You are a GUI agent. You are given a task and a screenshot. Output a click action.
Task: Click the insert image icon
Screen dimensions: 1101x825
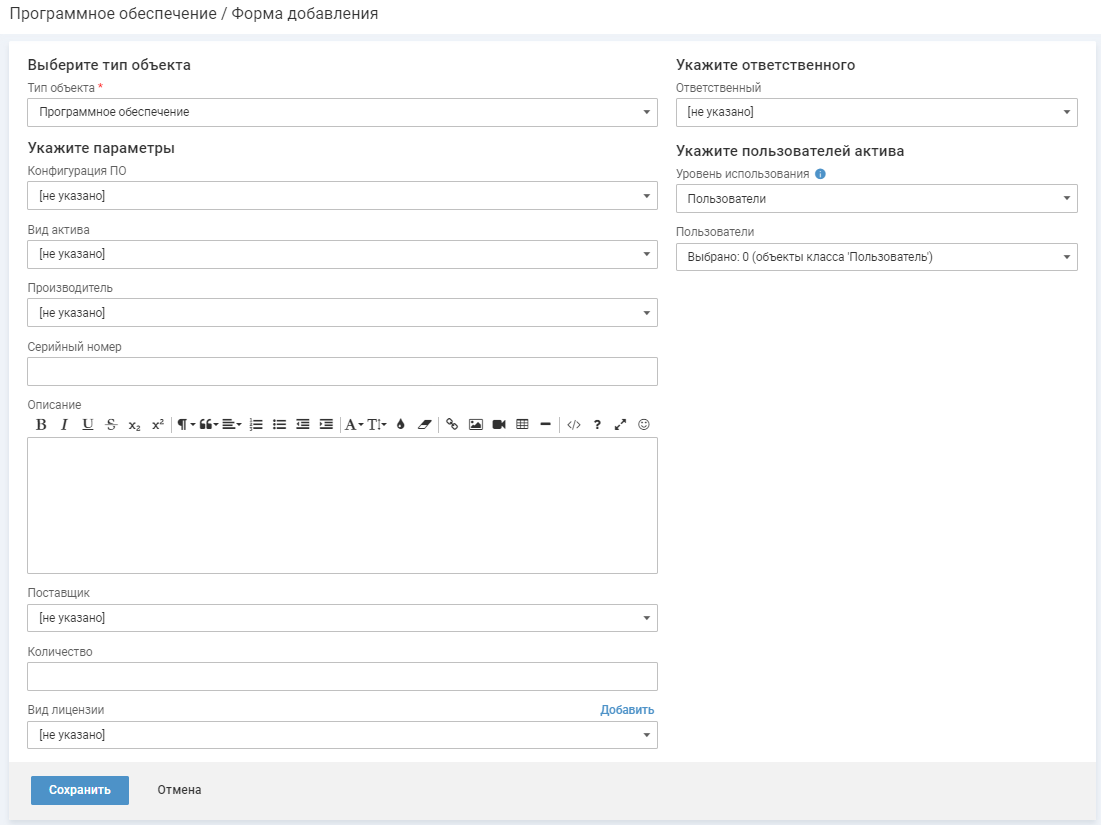(x=476, y=425)
